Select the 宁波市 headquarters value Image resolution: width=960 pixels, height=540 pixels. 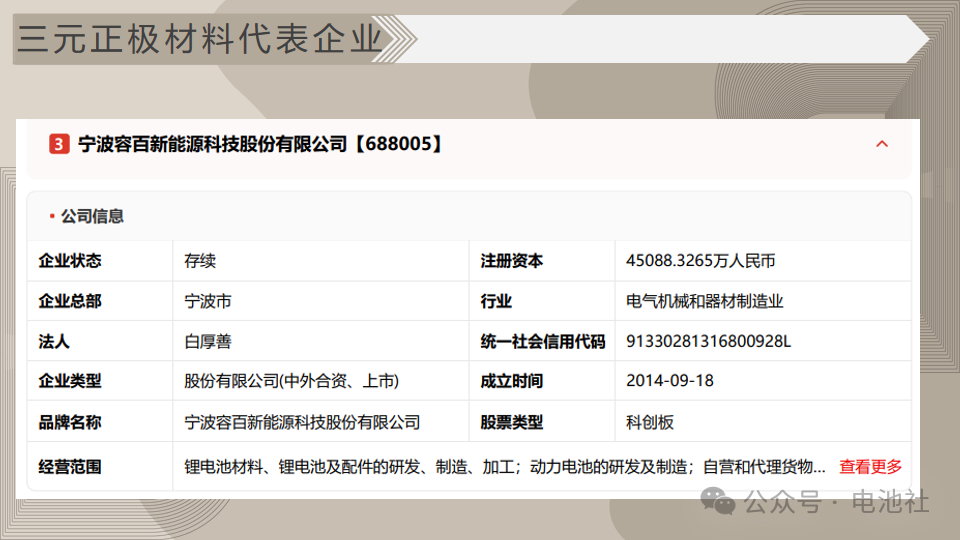(208, 301)
